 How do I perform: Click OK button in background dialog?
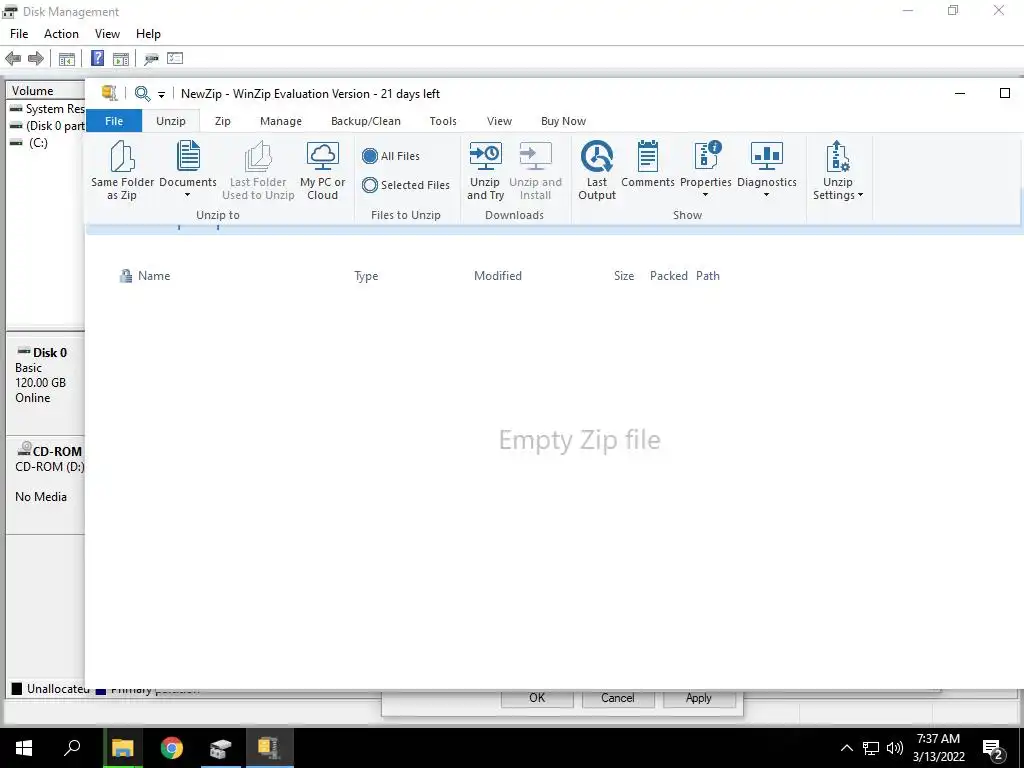tap(537, 698)
